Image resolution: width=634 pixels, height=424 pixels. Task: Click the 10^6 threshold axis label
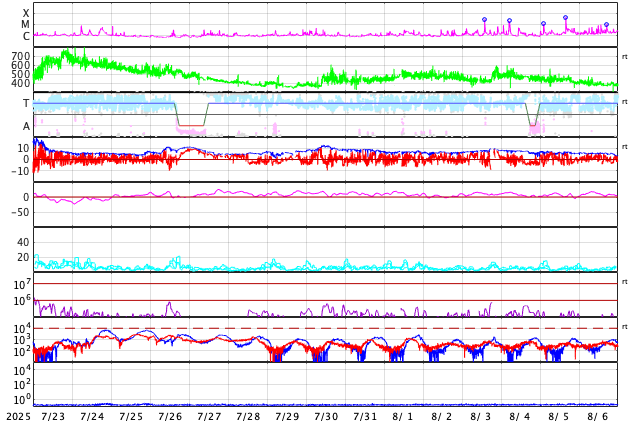point(22,300)
